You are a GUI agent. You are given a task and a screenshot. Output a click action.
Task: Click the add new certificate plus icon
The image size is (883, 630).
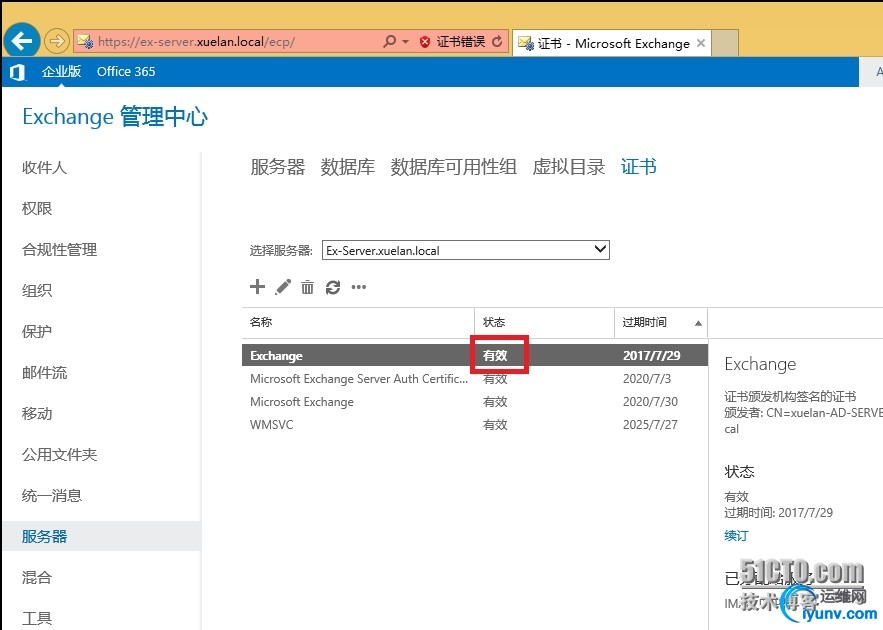point(257,287)
